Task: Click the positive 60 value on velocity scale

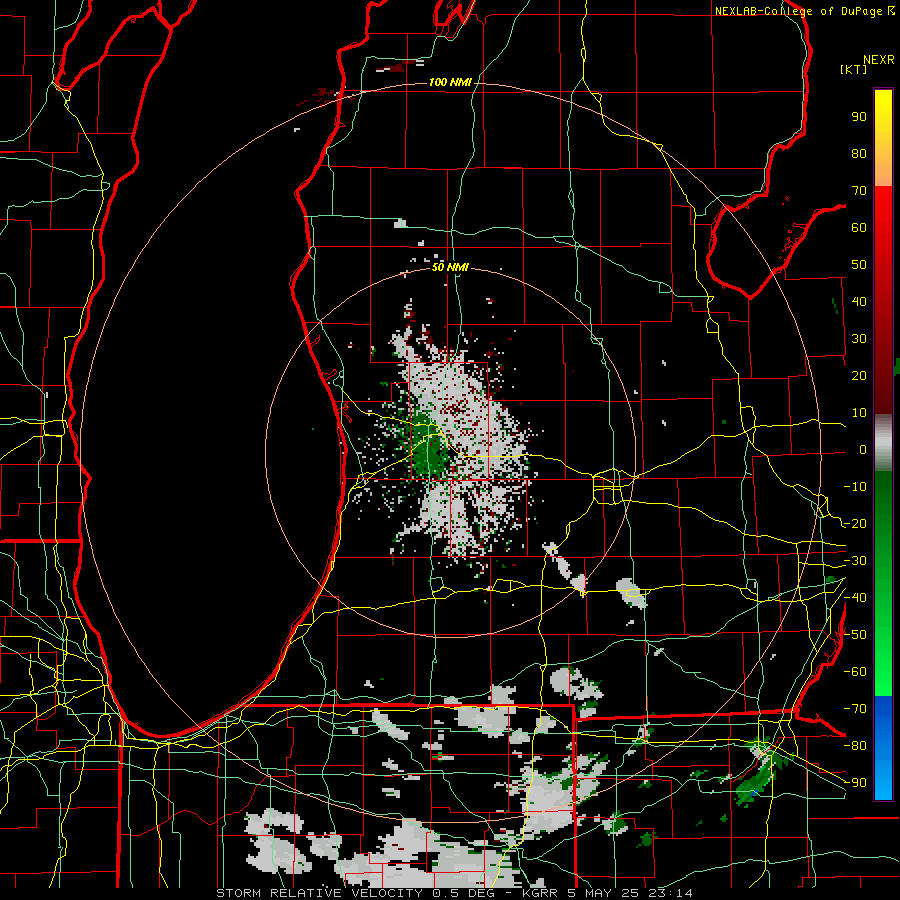Action: point(859,228)
